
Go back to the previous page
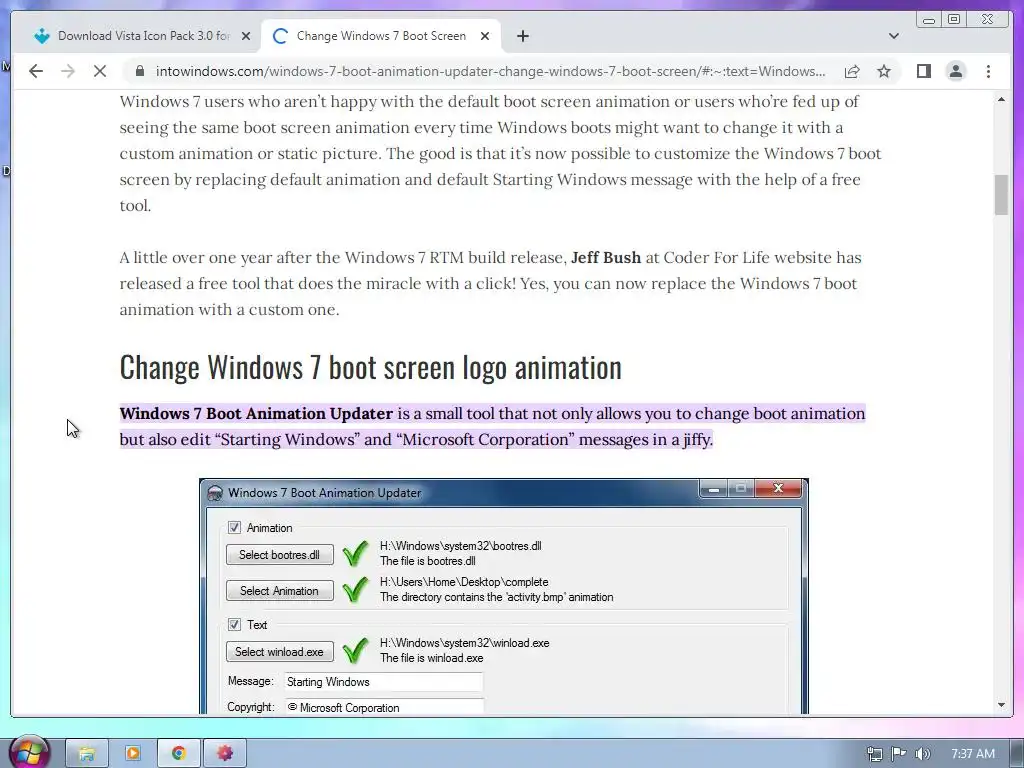[36, 71]
